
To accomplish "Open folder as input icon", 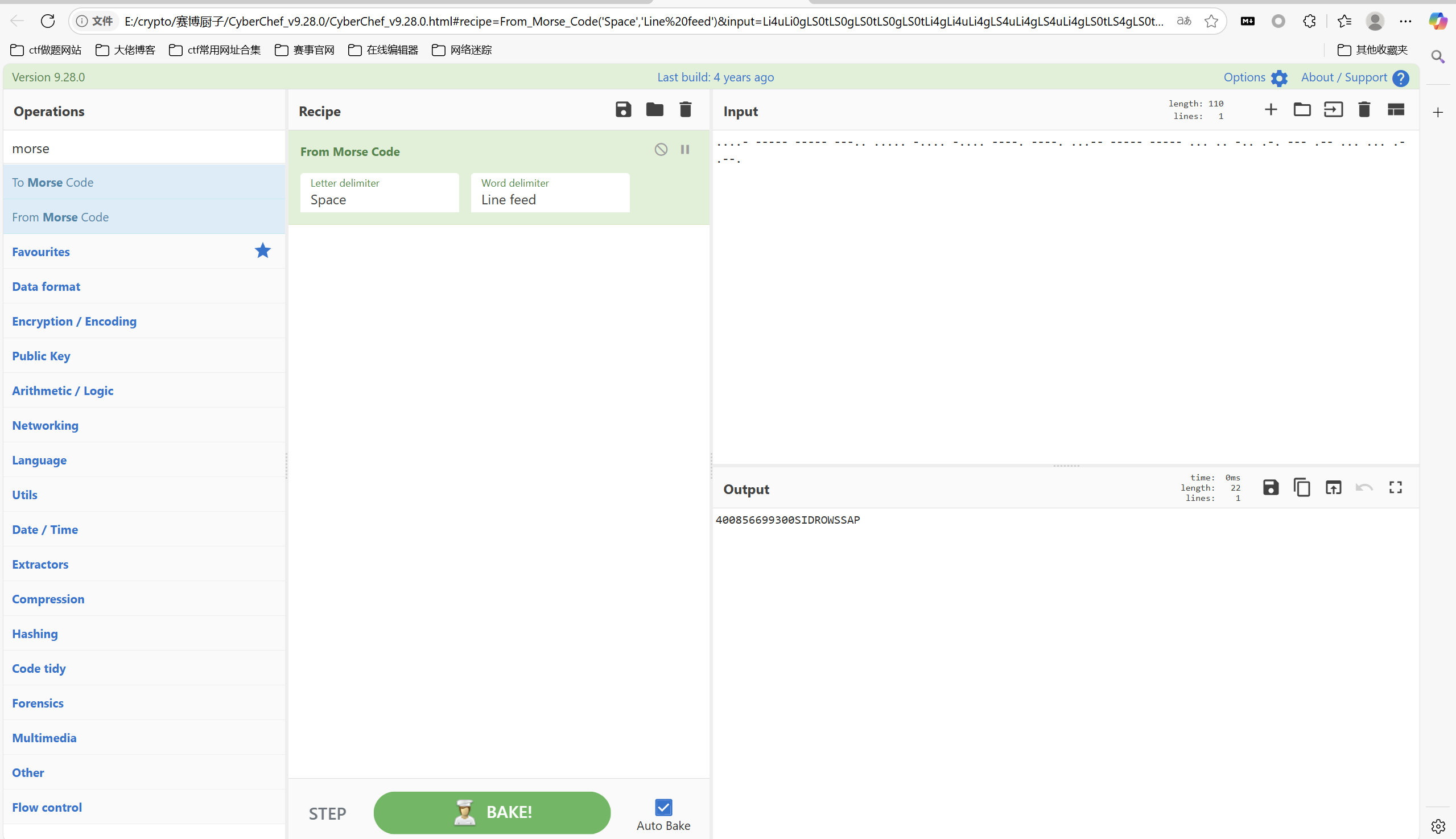I will pyautogui.click(x=1302, y=109).
